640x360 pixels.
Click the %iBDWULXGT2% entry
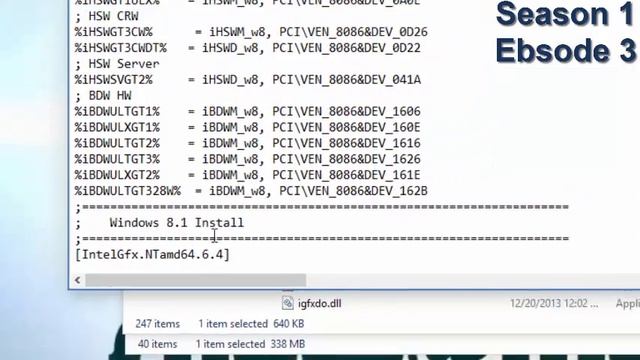pyautogui.click(x=247, y=175)
